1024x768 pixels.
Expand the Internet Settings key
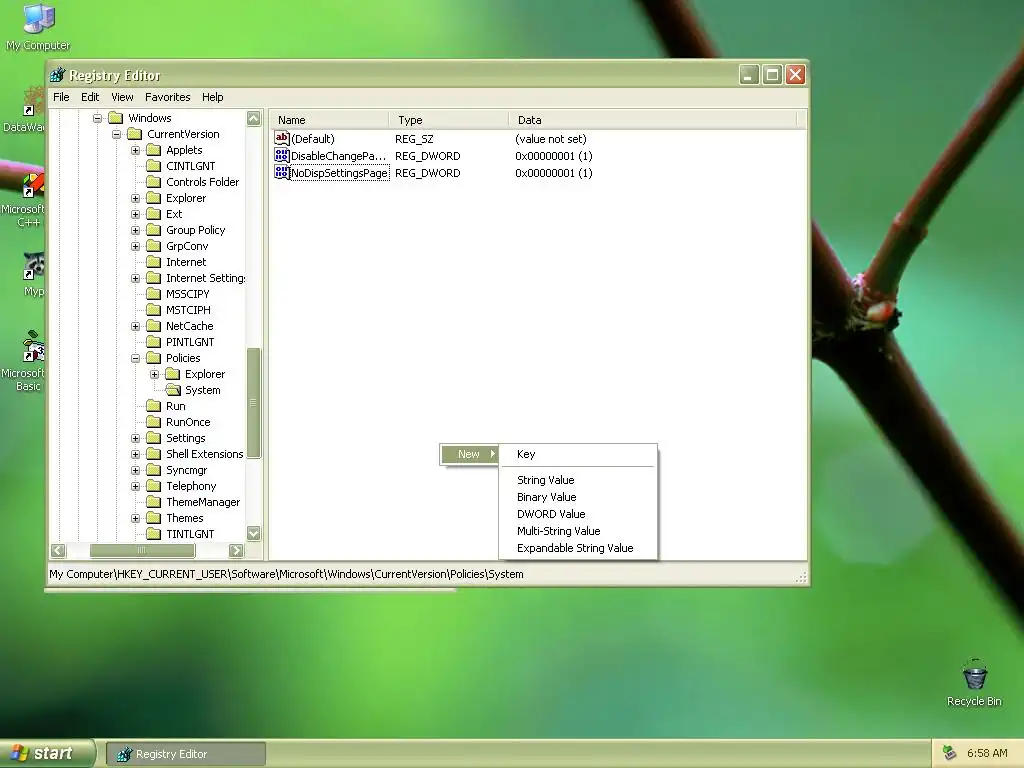click(x=135, y=278)
